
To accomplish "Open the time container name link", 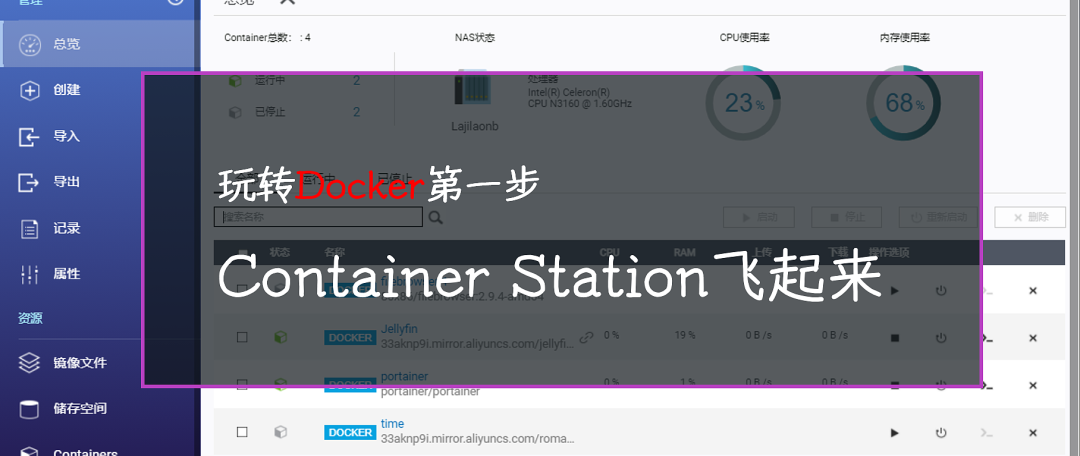I will (x=392, y=424).
